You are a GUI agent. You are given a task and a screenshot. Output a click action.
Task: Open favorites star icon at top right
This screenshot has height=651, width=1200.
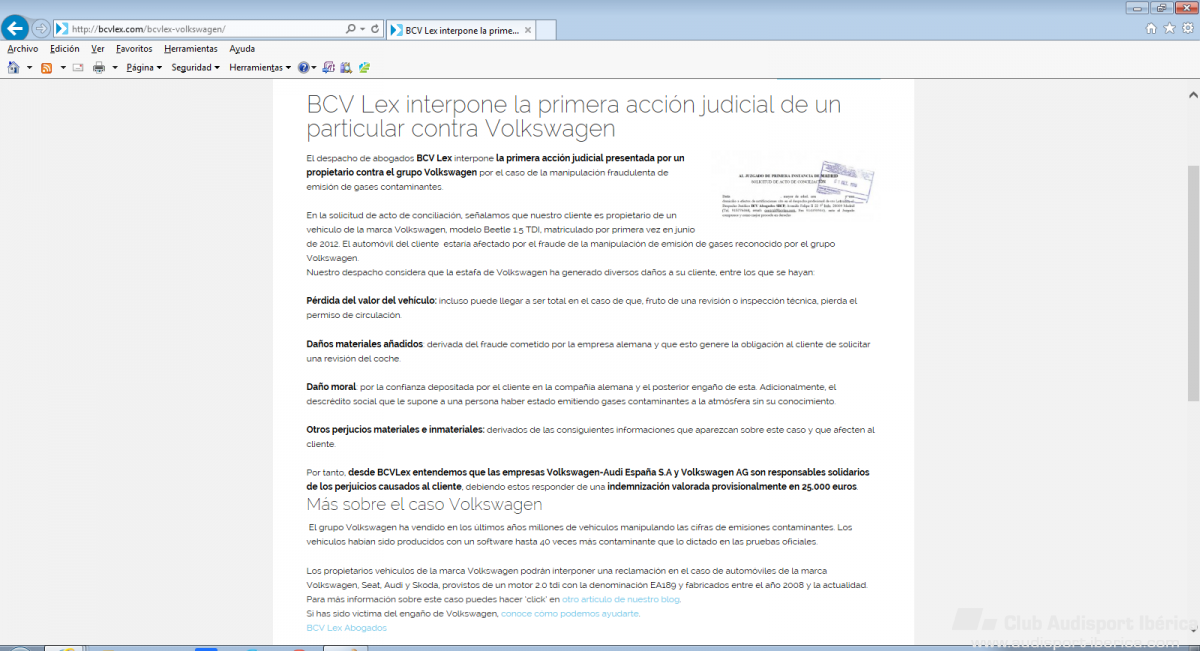(1168, 29)
